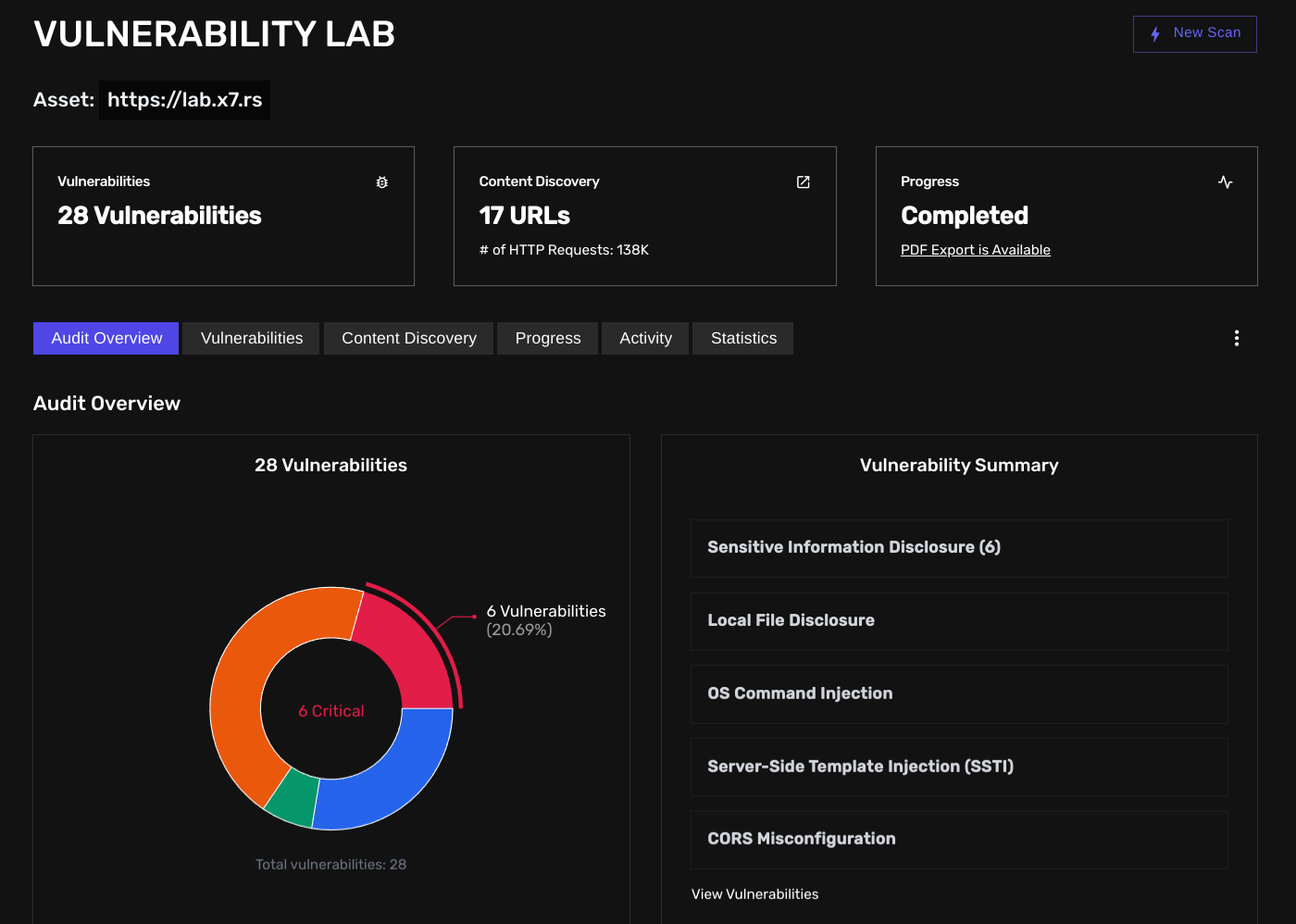Select the CORS Misconfiguration entry

click(959, 840)
